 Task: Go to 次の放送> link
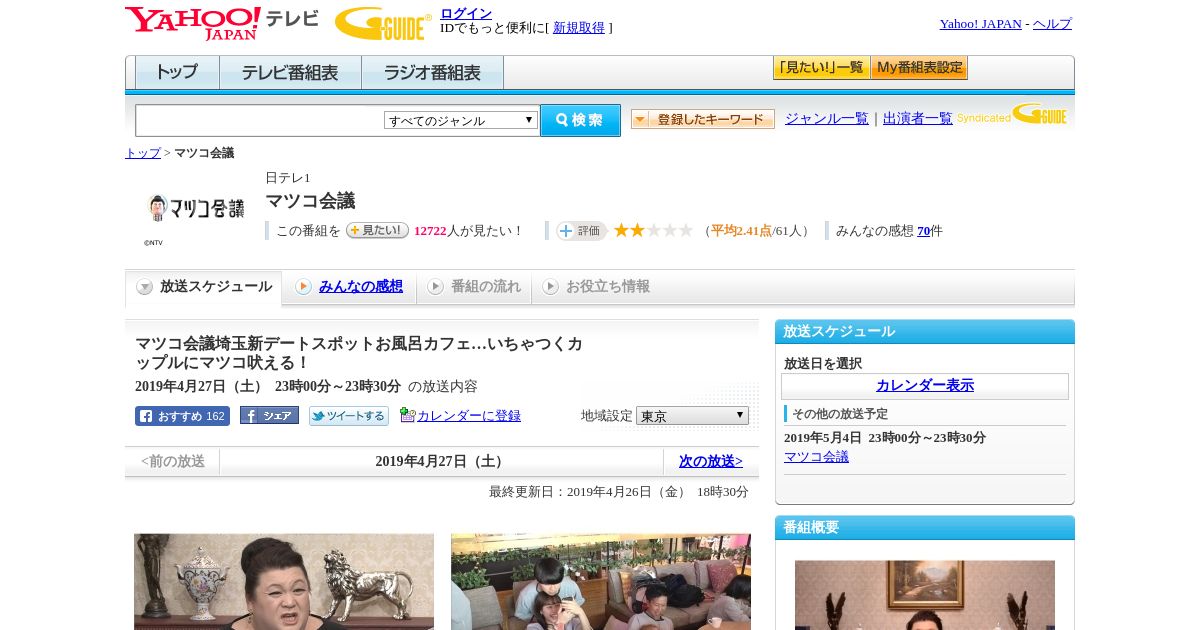tap(711, 462)
